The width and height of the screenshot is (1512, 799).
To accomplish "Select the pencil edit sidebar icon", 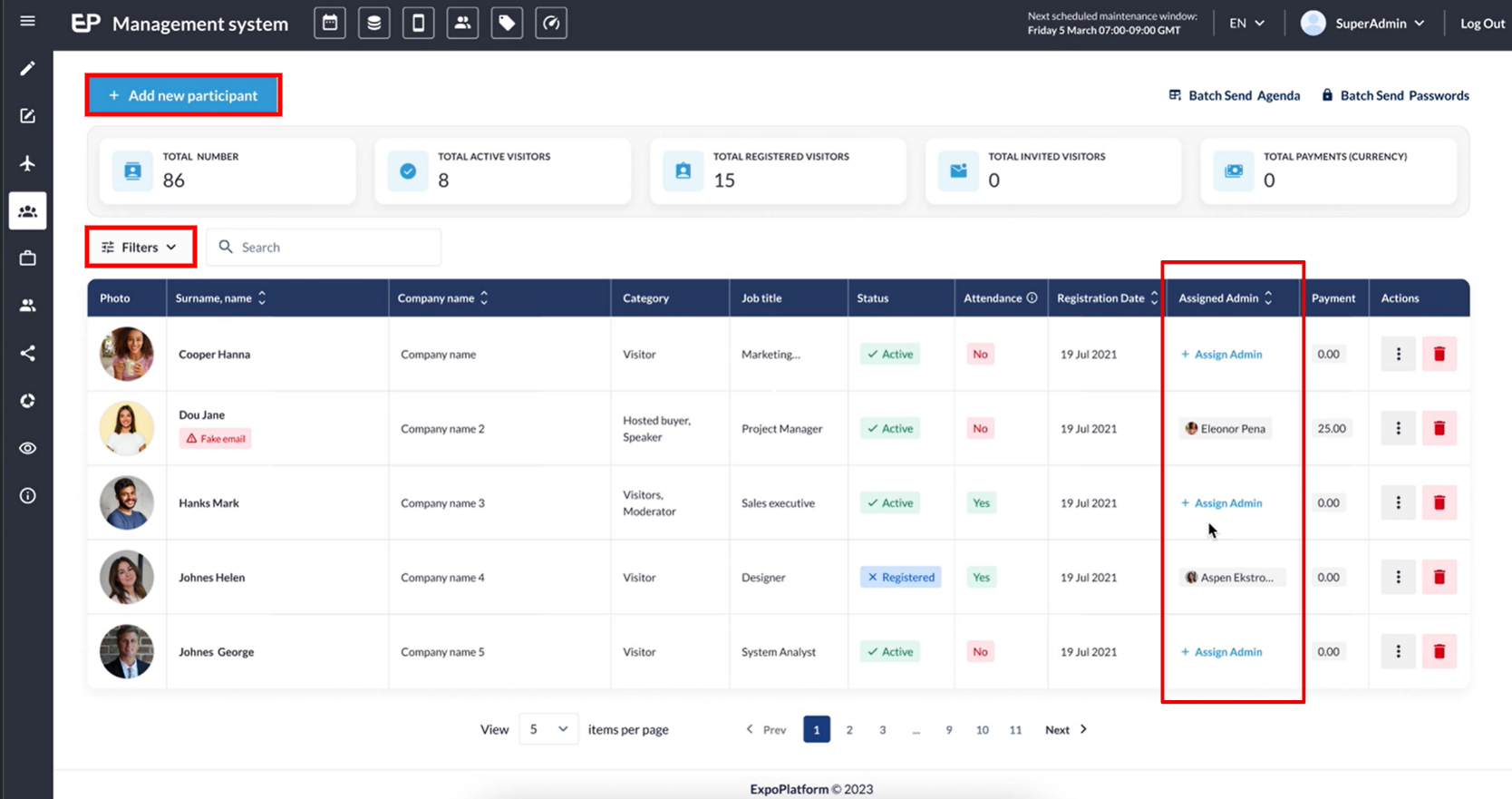I will tap(27, 68).
